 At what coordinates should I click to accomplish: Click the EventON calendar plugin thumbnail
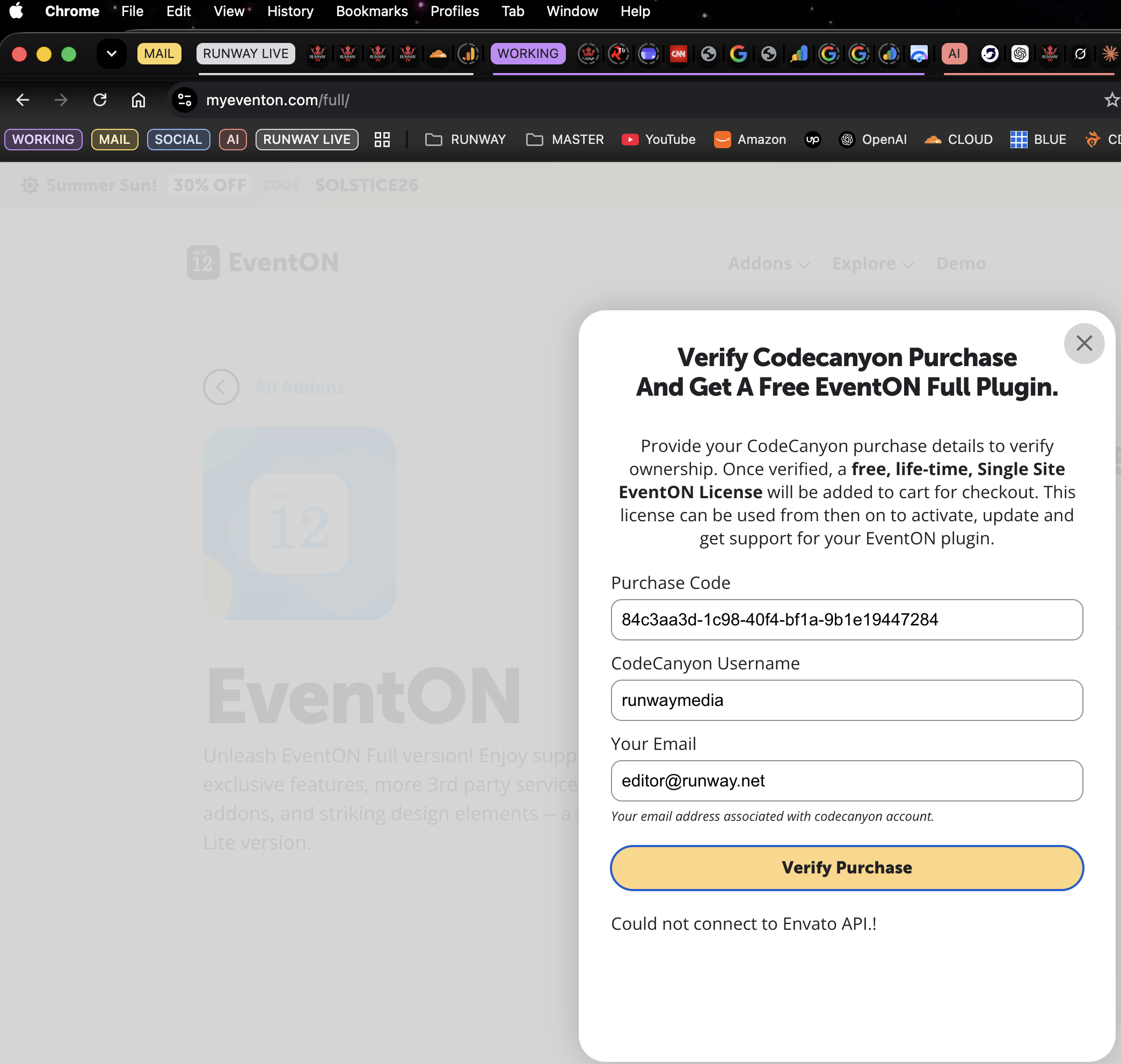(300, 523)
